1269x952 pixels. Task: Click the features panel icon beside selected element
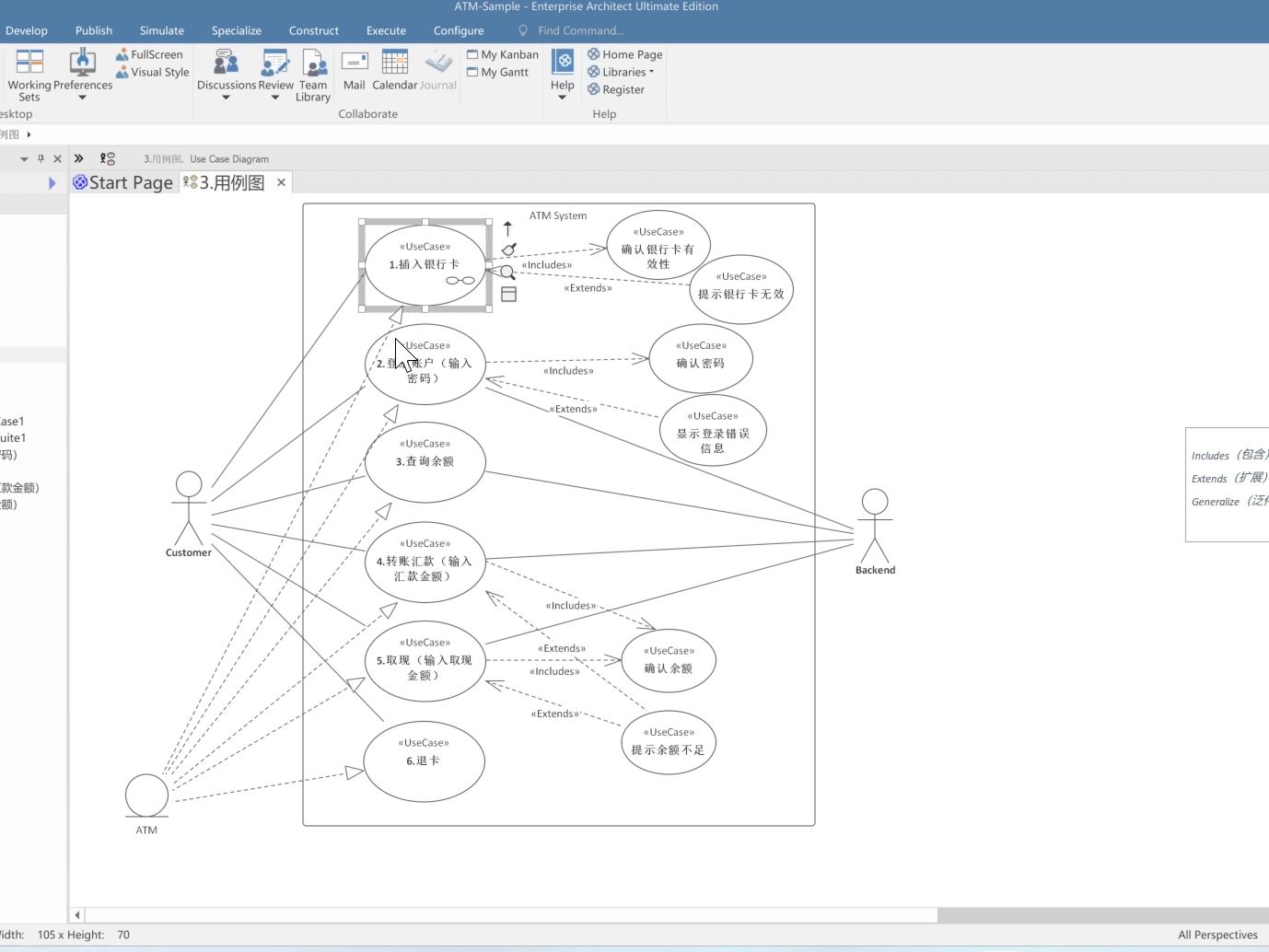508,295
